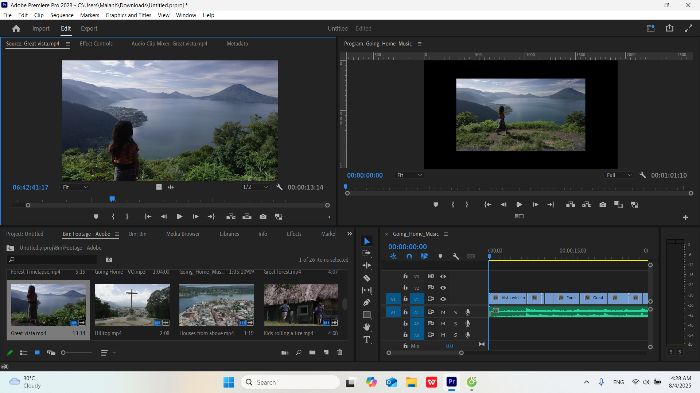Click Insert in Source monitor

[231, 217]
